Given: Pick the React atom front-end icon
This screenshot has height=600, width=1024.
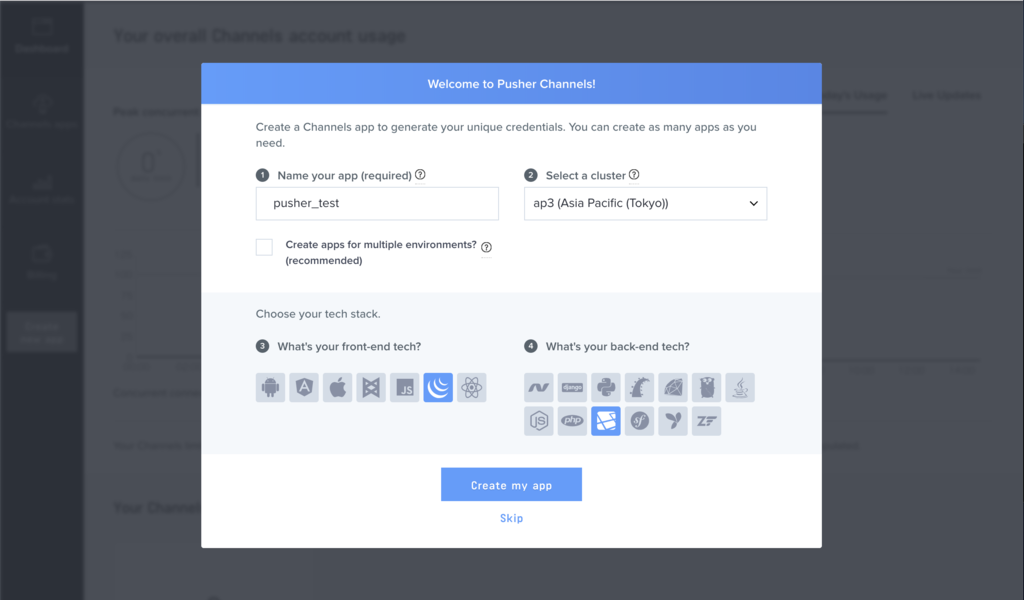Looking at the screenshot, I should coord(472,388).
